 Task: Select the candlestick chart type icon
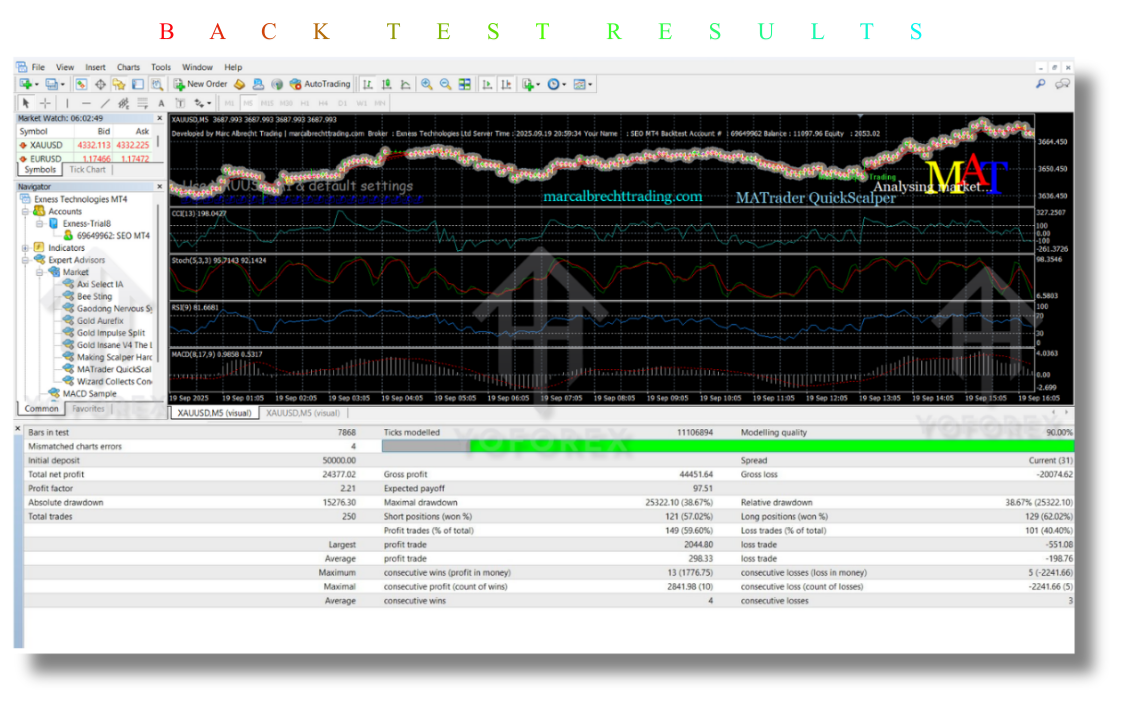(x=387, y=84)
